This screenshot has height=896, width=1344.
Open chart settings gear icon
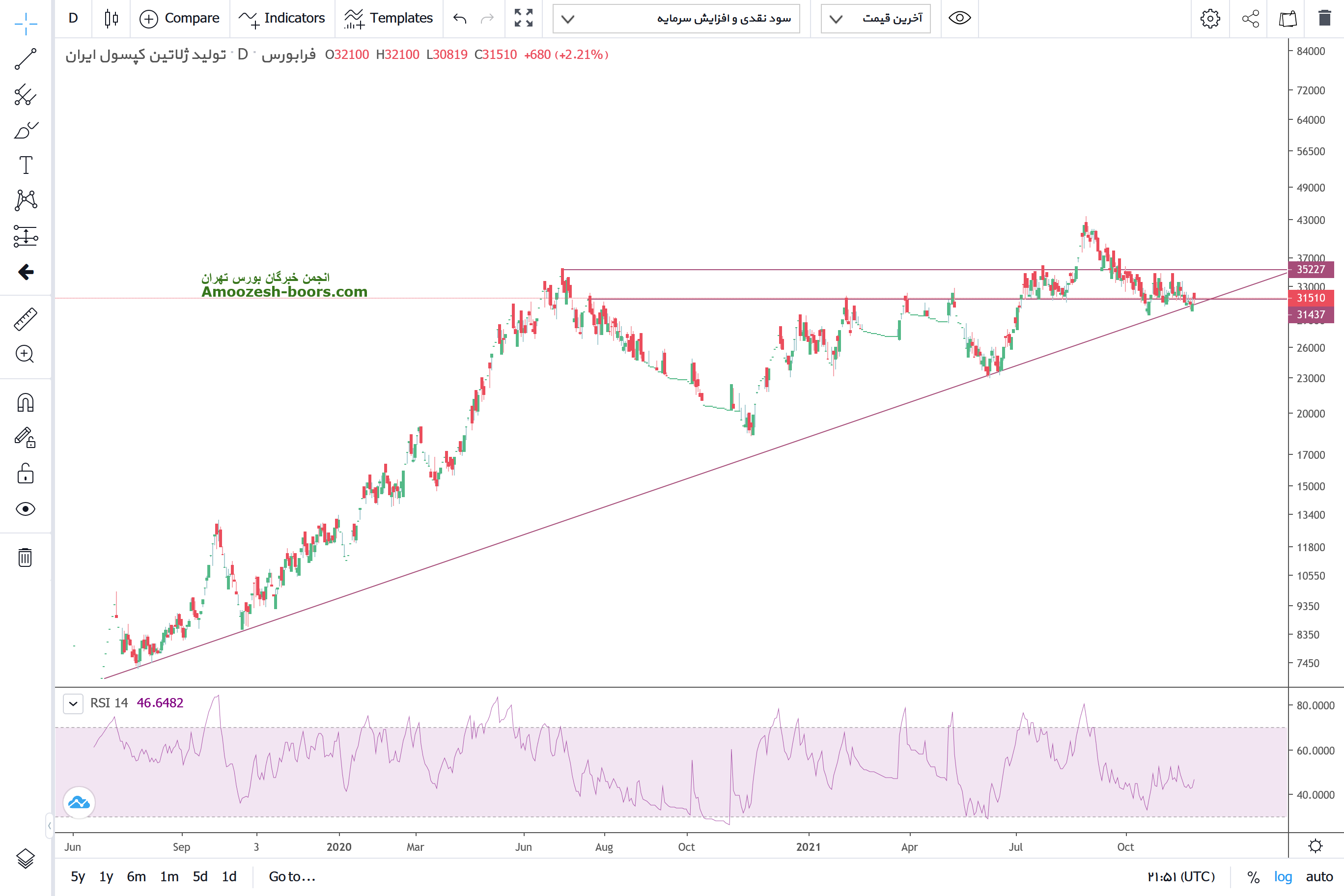click(x=1210, y=18)
